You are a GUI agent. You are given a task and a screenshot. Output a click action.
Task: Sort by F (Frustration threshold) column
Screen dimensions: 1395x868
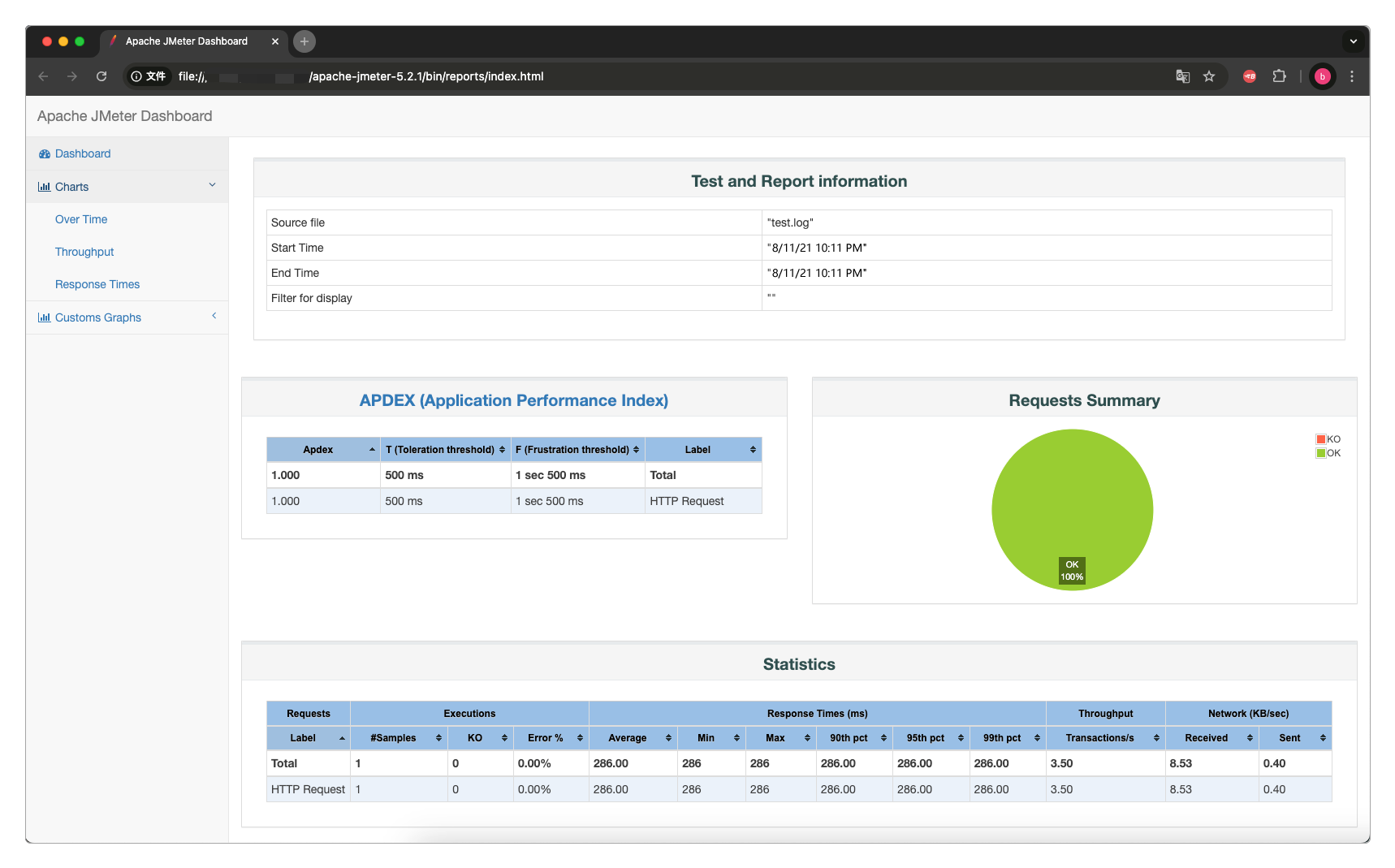pyautogui.click(x=577, y=450)
